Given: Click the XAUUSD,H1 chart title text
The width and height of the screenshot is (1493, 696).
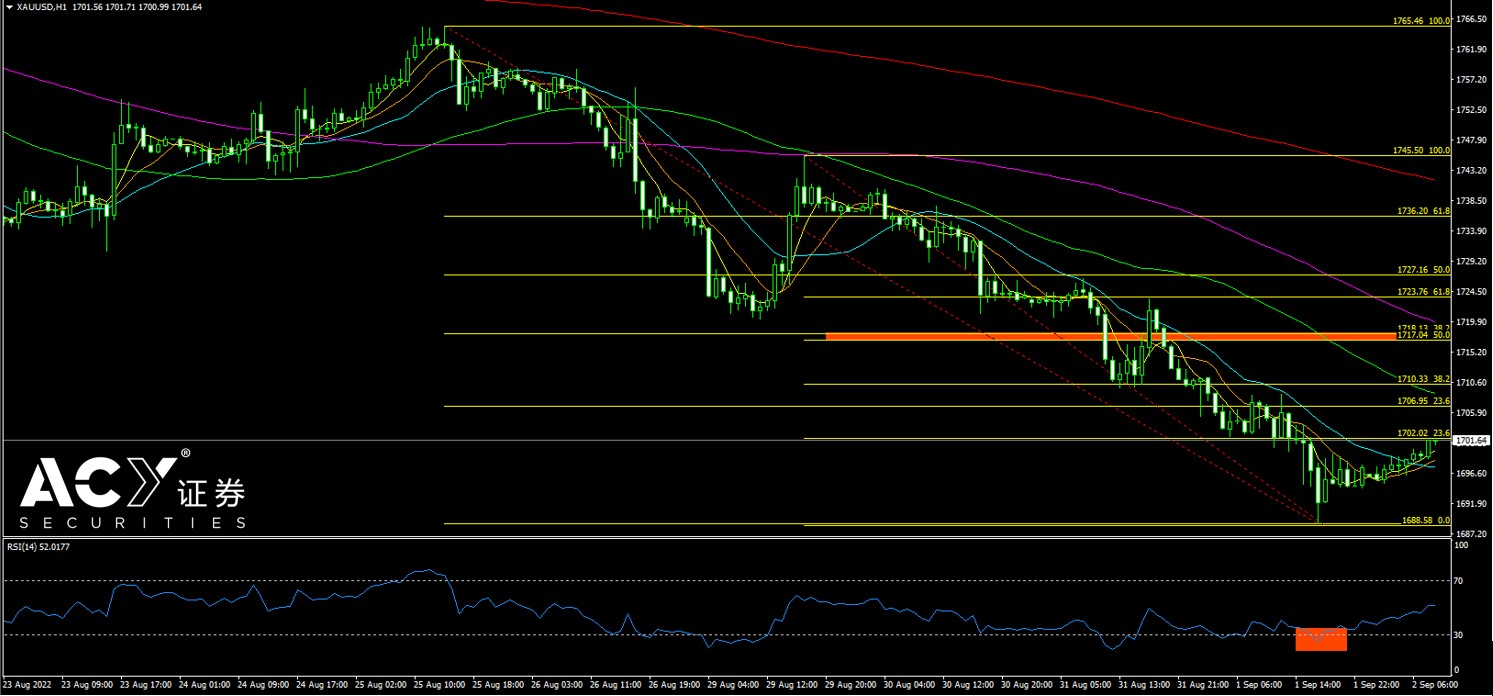Looking at the screenshot, I should click(x=39, y=6).
